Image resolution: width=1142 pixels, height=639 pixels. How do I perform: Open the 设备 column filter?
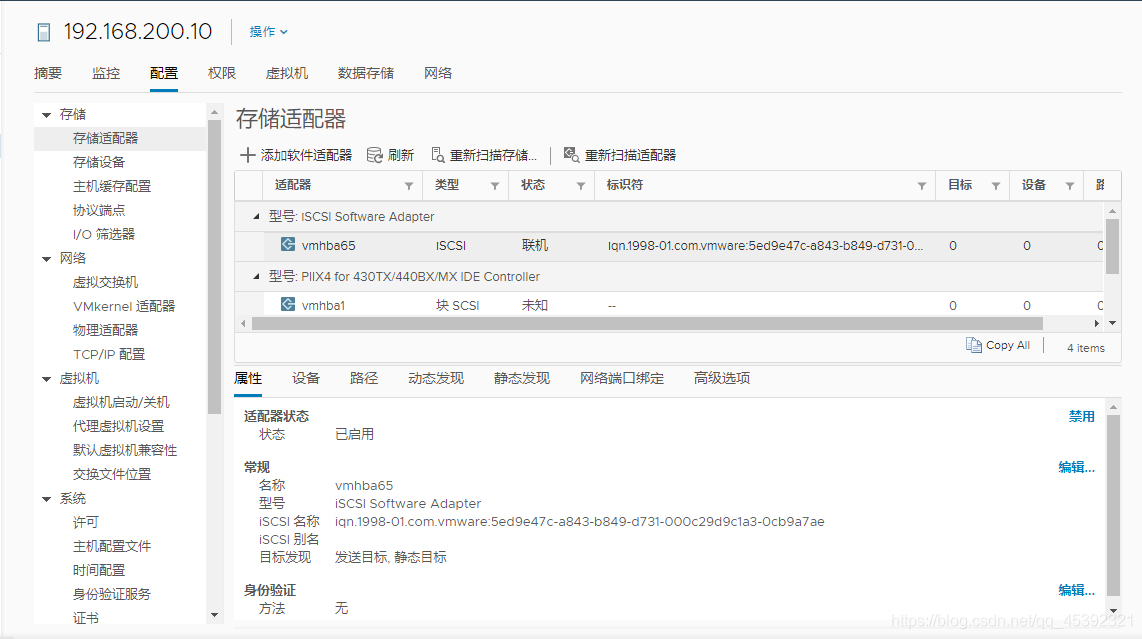point(1070,186)
